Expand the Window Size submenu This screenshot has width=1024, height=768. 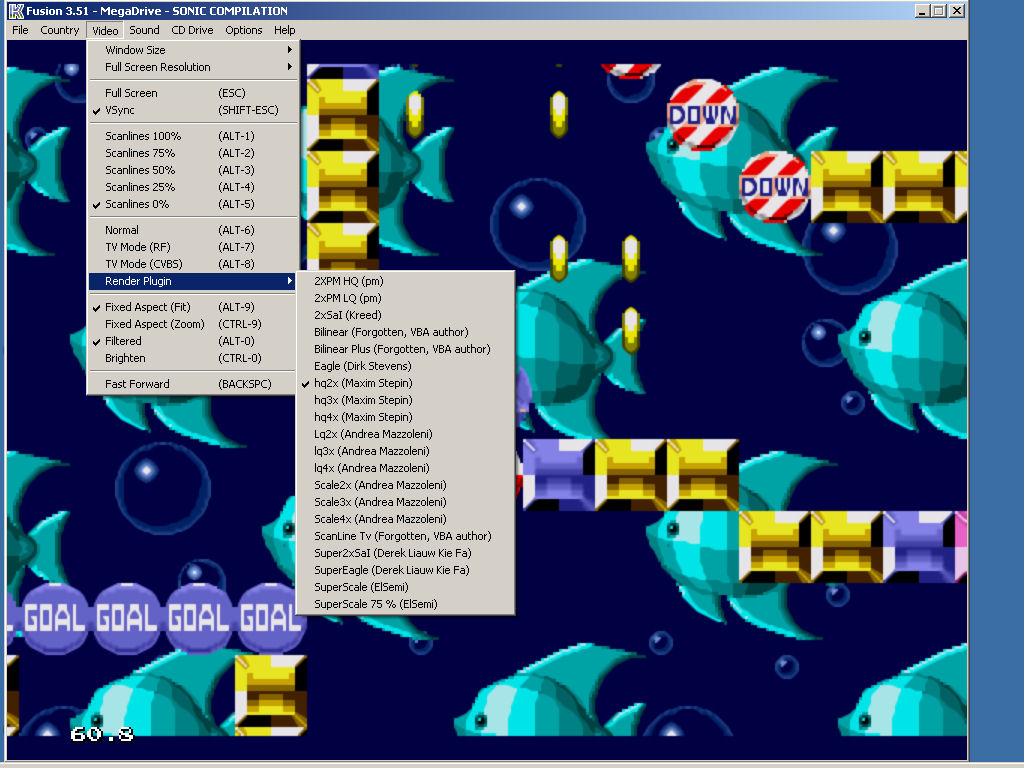pos(193,50)
